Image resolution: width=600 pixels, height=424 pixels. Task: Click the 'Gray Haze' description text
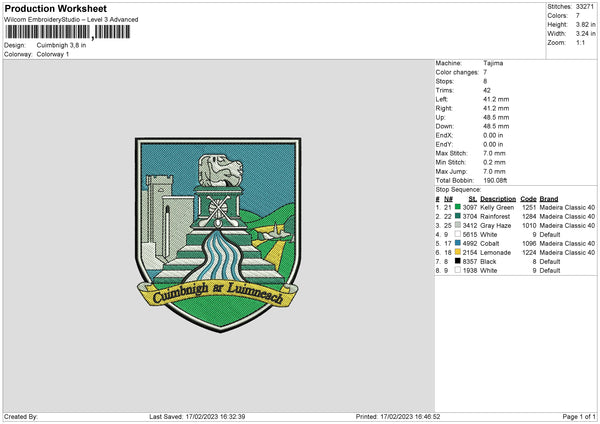[x=496, y=225]
